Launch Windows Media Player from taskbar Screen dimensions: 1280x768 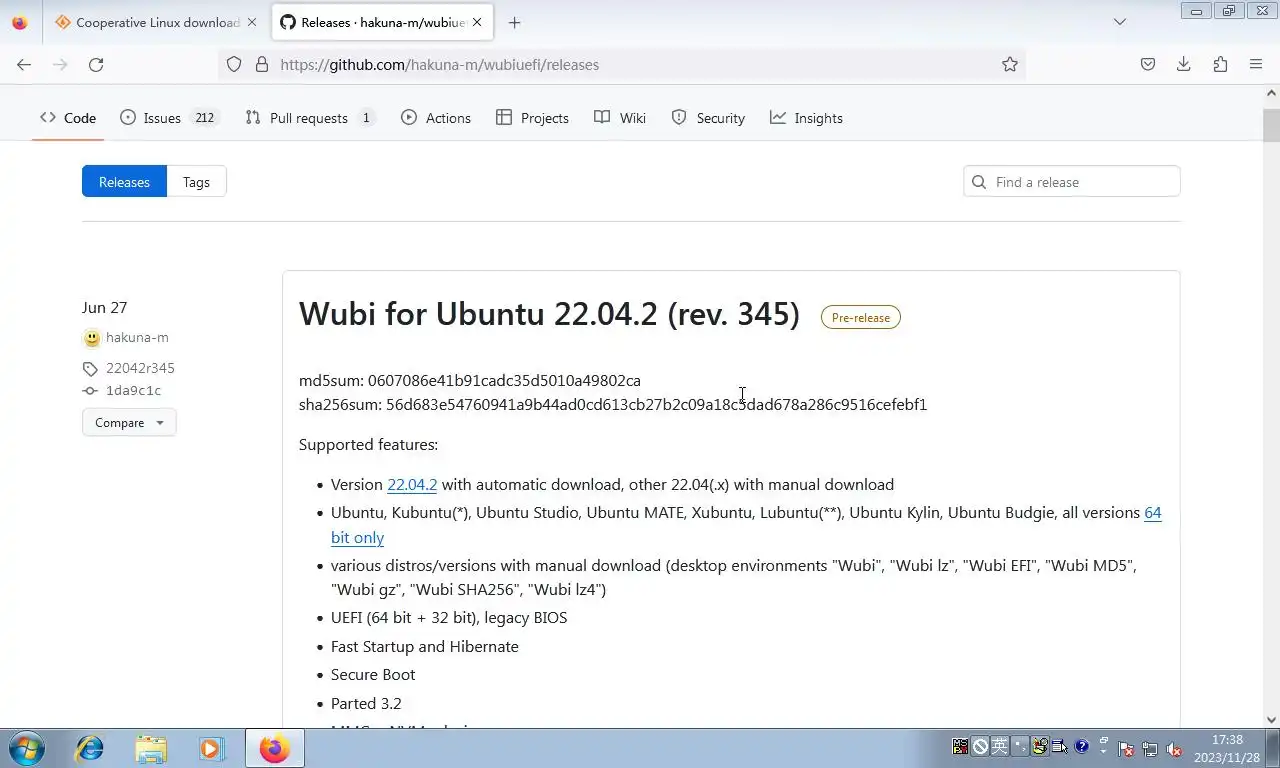211,748
